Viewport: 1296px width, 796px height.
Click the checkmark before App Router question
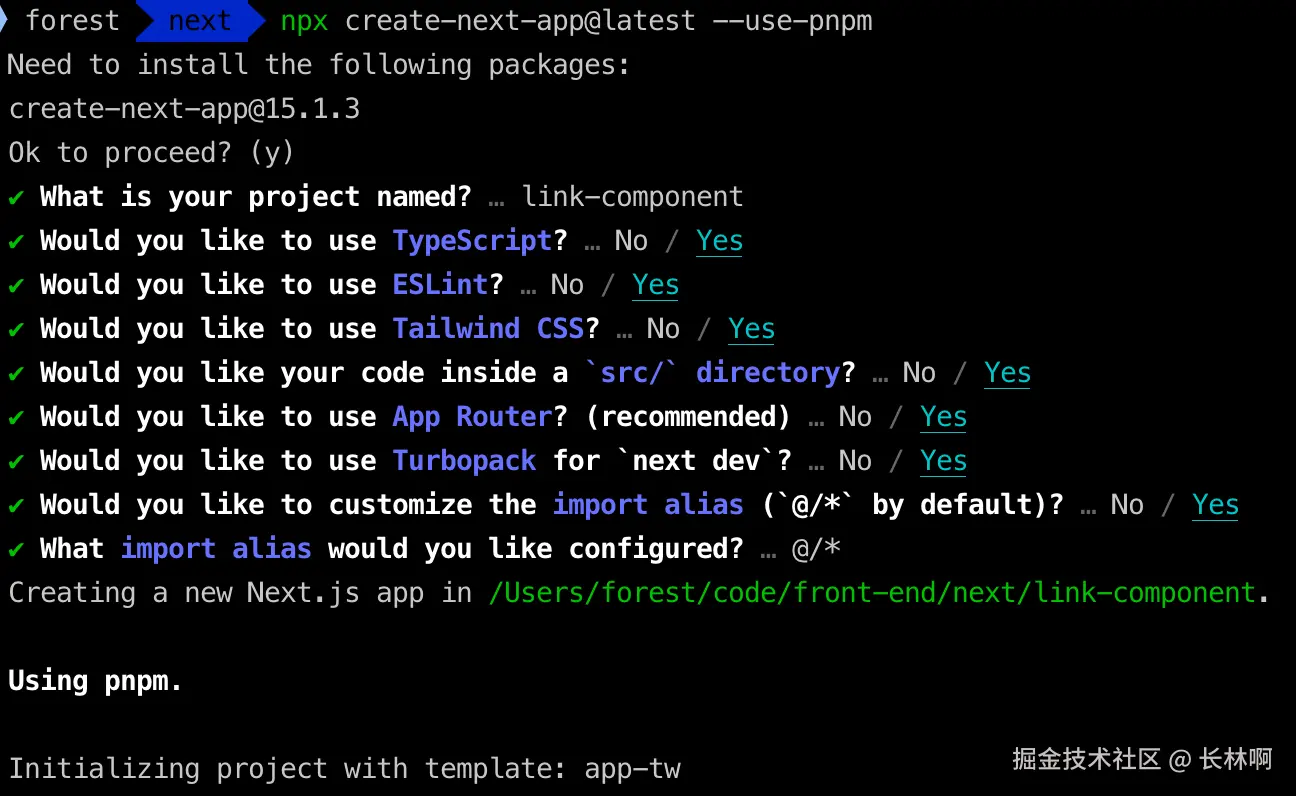pos(16,418)
